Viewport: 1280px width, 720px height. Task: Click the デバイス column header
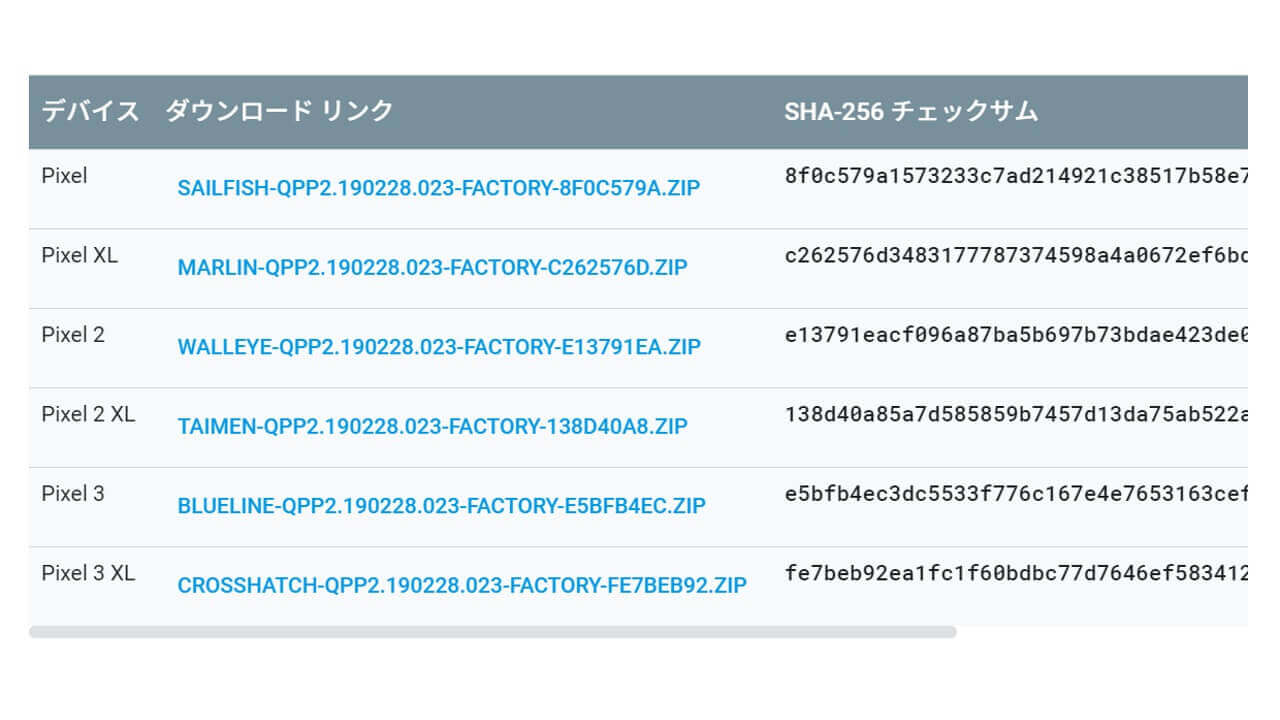[90, 111]
